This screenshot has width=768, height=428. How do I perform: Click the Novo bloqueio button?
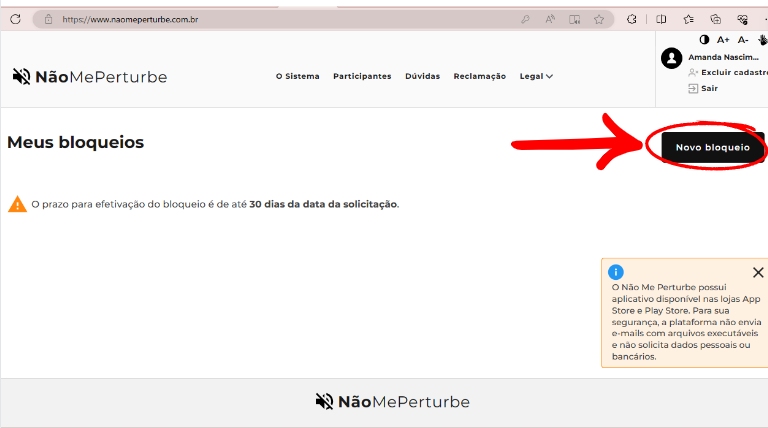point(713,147)
